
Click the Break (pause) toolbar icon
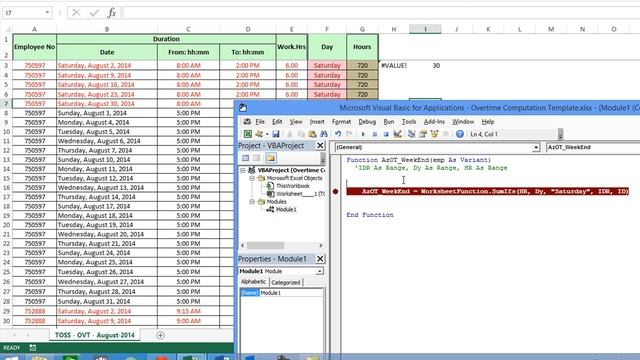[374, 134]
